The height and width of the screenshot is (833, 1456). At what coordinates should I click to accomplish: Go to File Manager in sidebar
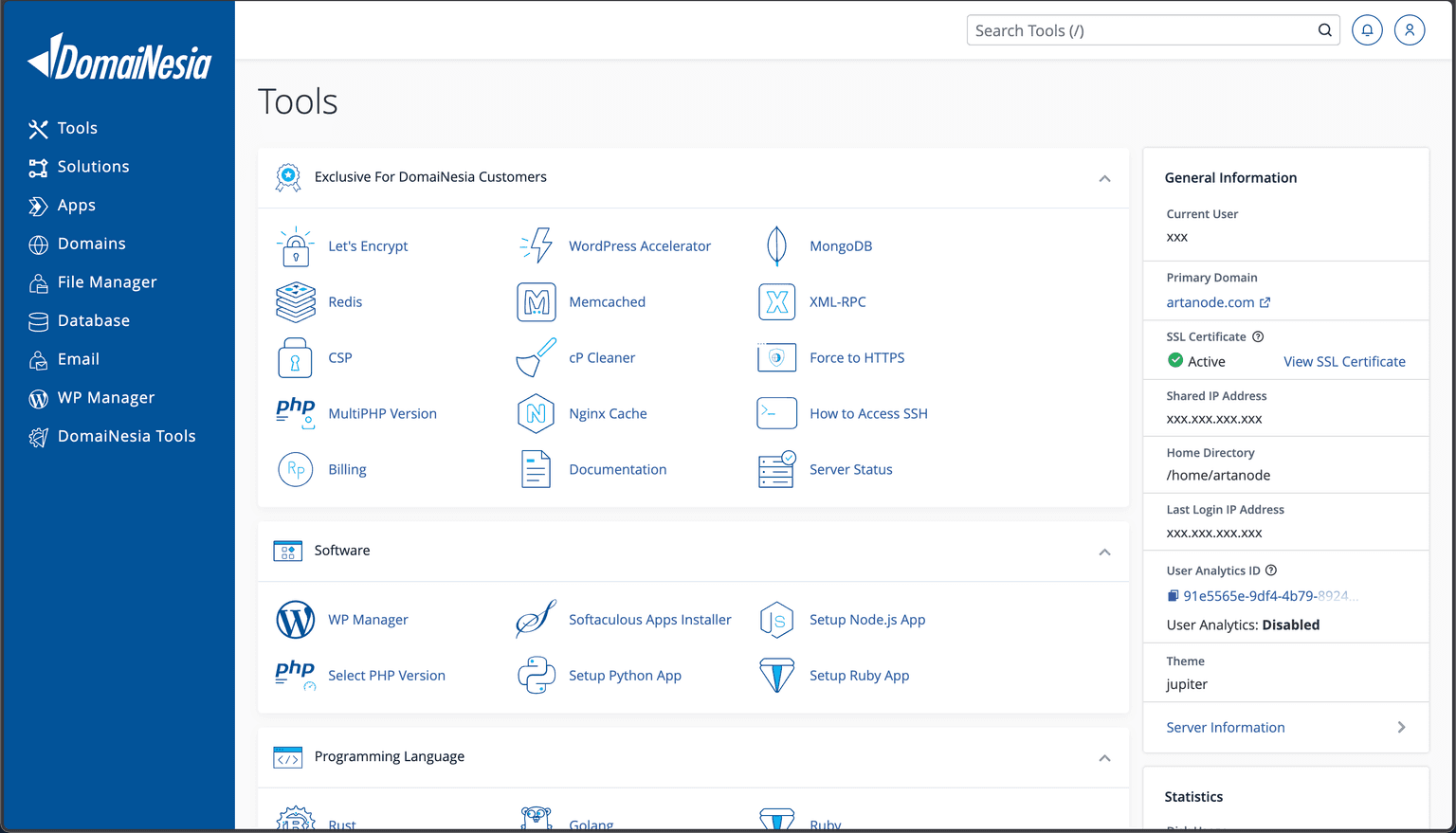point(106,281)
